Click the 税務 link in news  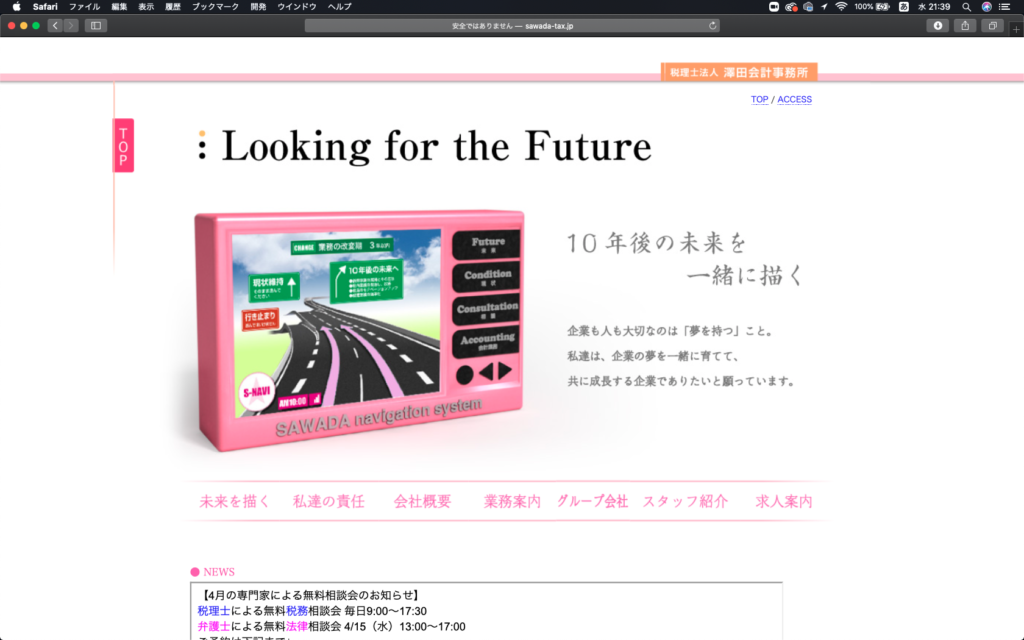tap(296, 611)
